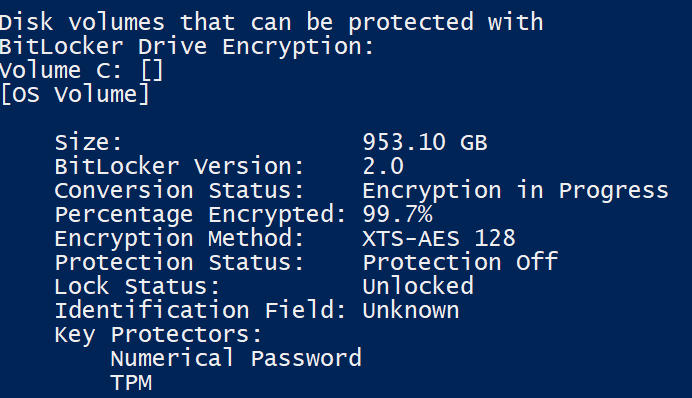The width and height of the screenshot is (692, 398).
Task: Click the XTS-AES 128 encryption method value
Action: pos(439,238)
